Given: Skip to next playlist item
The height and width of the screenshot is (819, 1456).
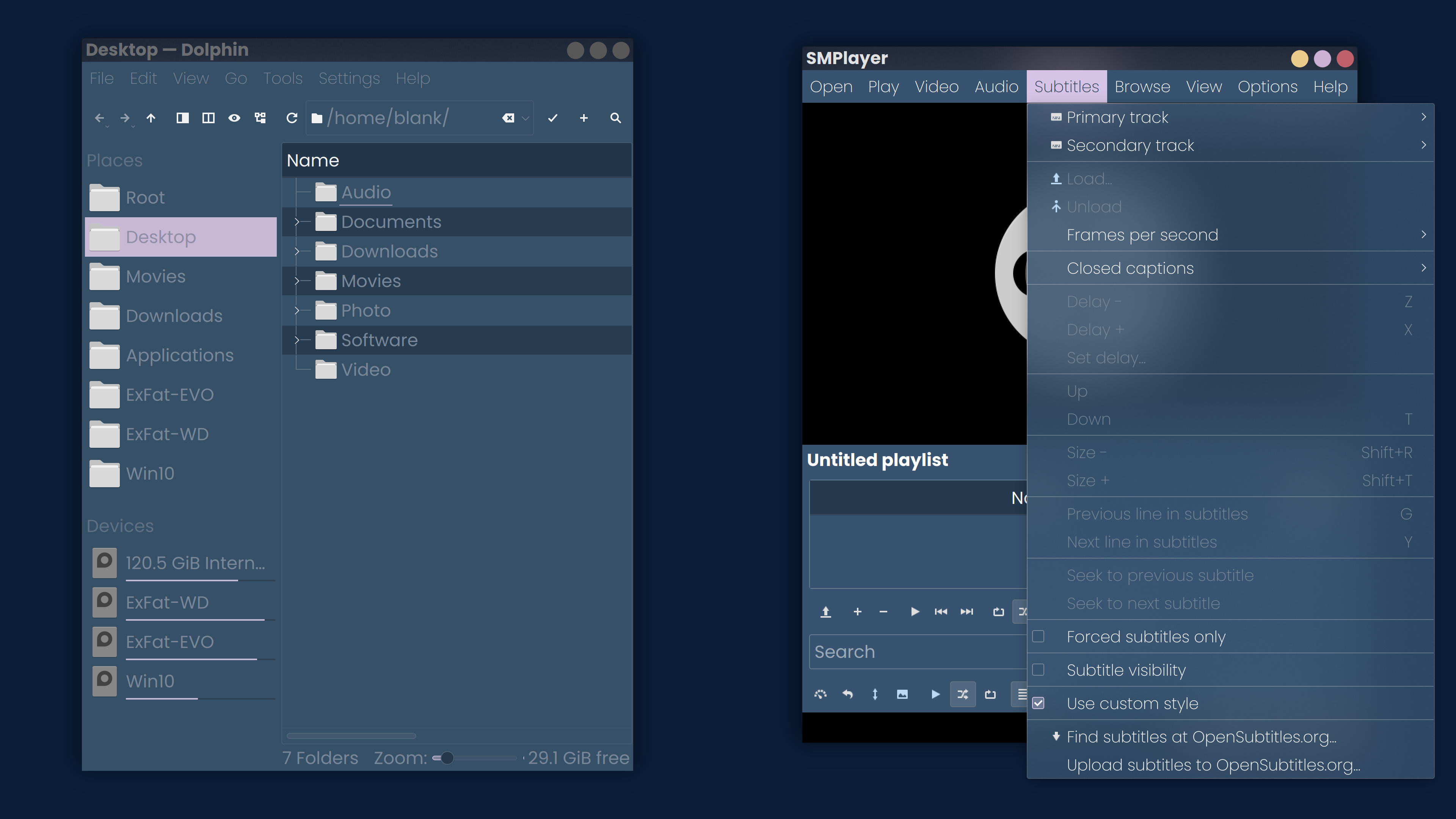Looking at the screenshot, I should [x=967, y=612].
